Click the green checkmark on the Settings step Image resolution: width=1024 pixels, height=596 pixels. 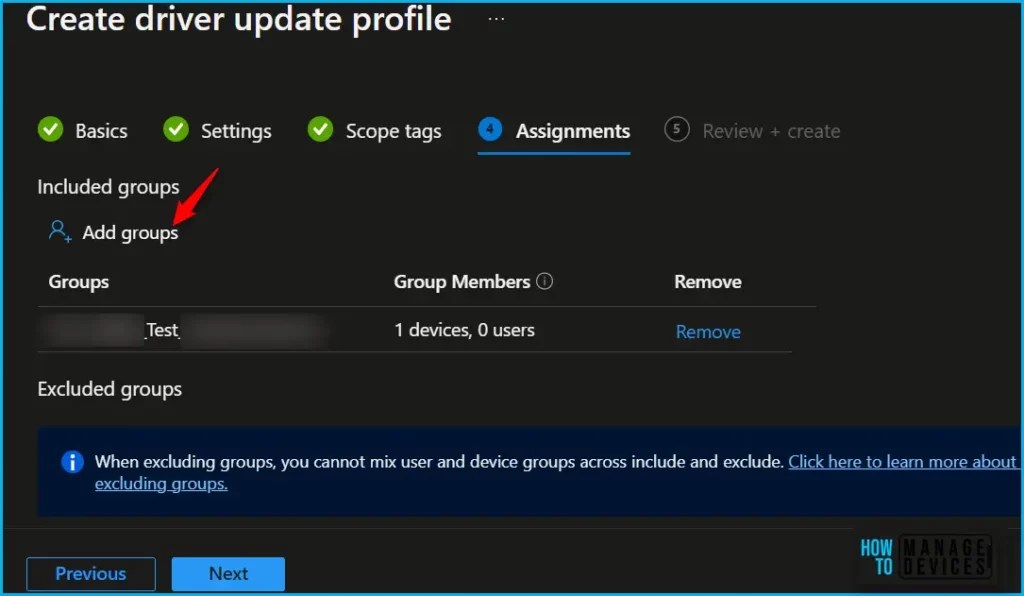(x=177, y=130)
